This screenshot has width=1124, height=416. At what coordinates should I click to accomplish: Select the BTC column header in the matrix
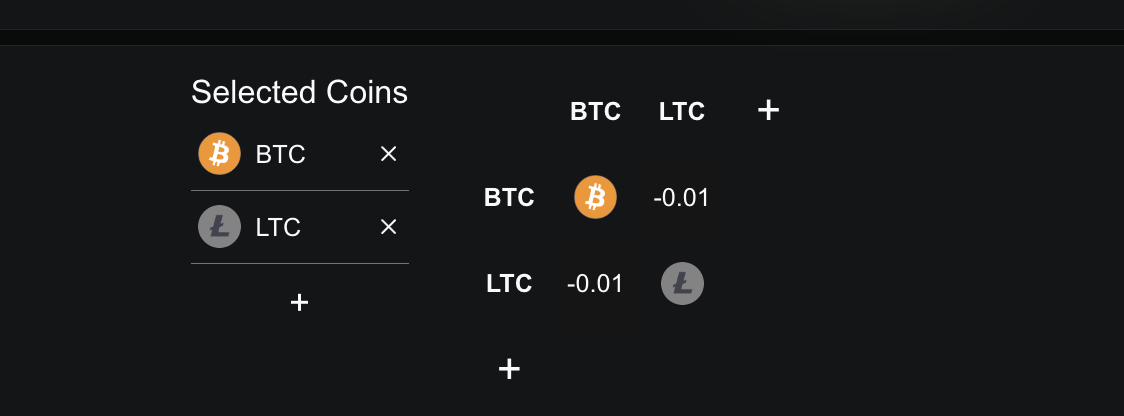click(x=595, y=112)
